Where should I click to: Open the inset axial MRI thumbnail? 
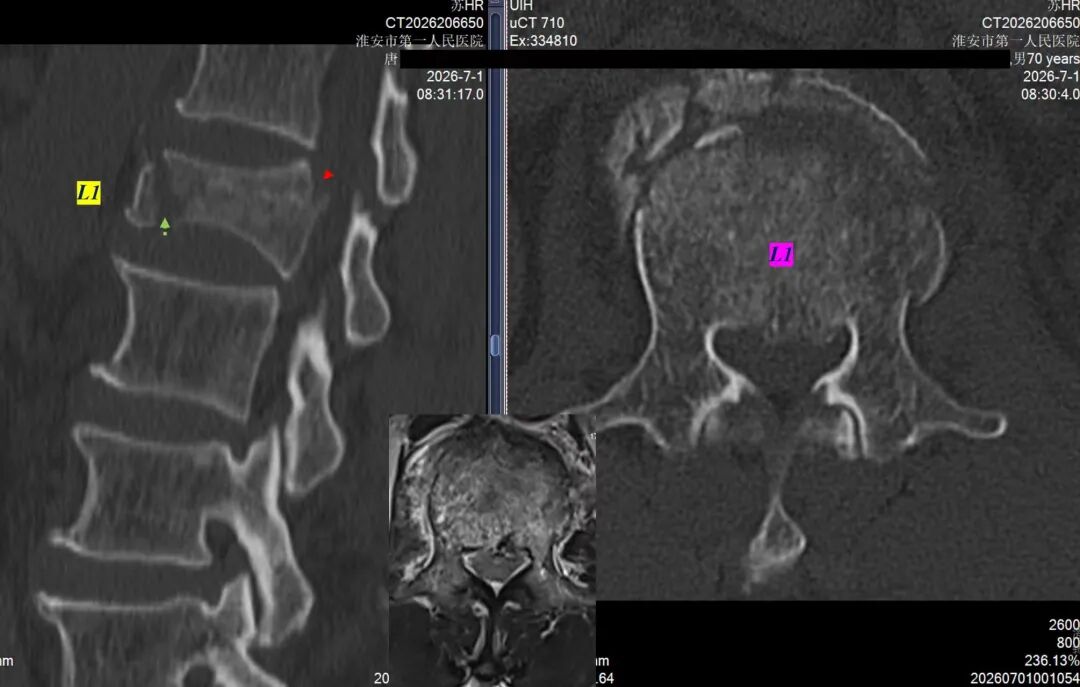492,551
